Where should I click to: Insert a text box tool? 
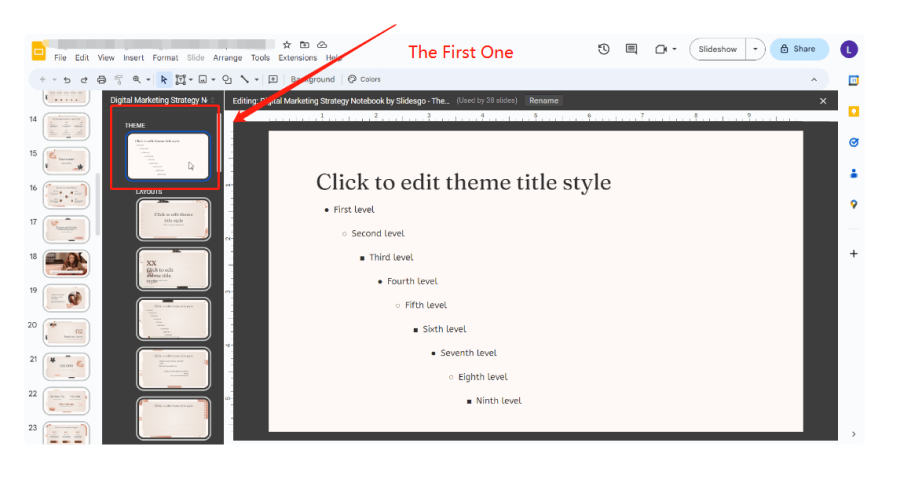point(181,80)
